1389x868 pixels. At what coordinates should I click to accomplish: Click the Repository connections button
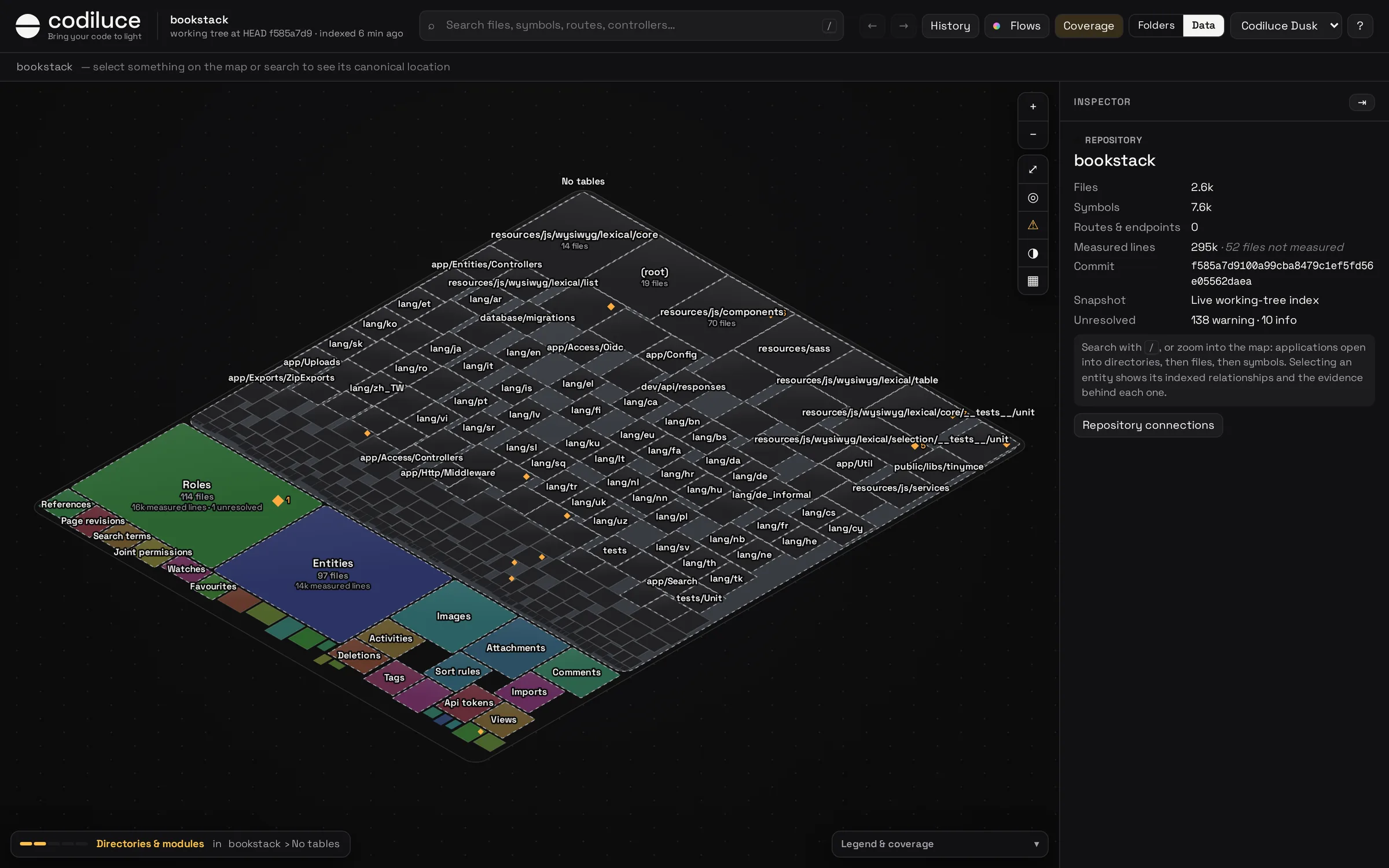point(1148,425)
